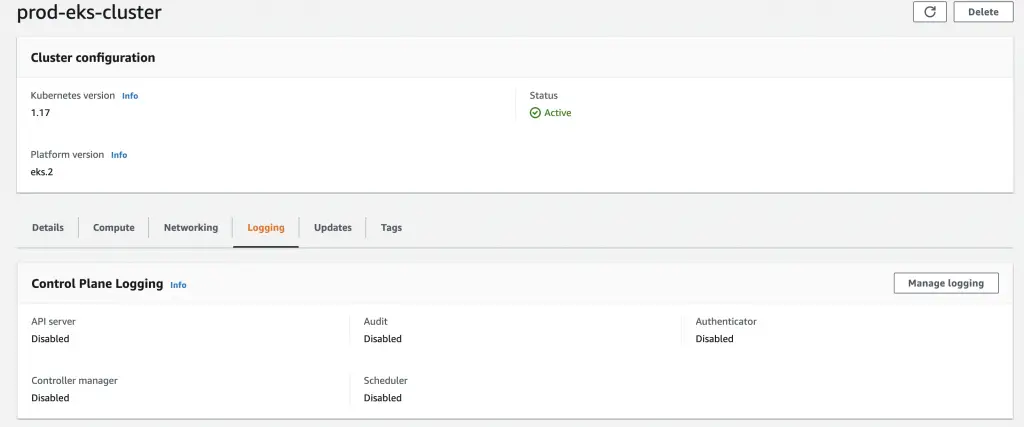This screenshot has height=427, width=1024.
Task: Switch to the Networking tab
Action: click(191, 228)
